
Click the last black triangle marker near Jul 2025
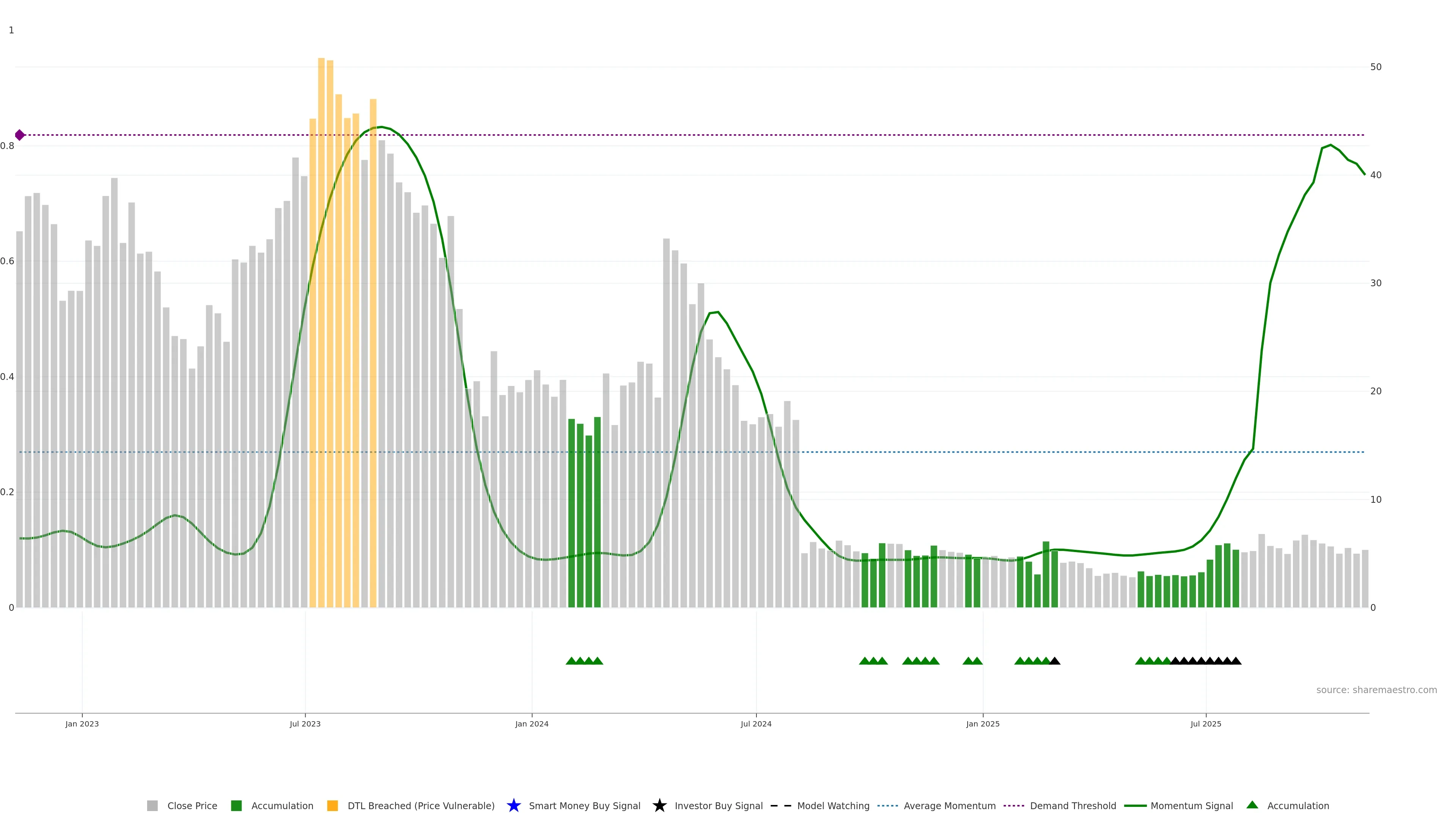1236,661
